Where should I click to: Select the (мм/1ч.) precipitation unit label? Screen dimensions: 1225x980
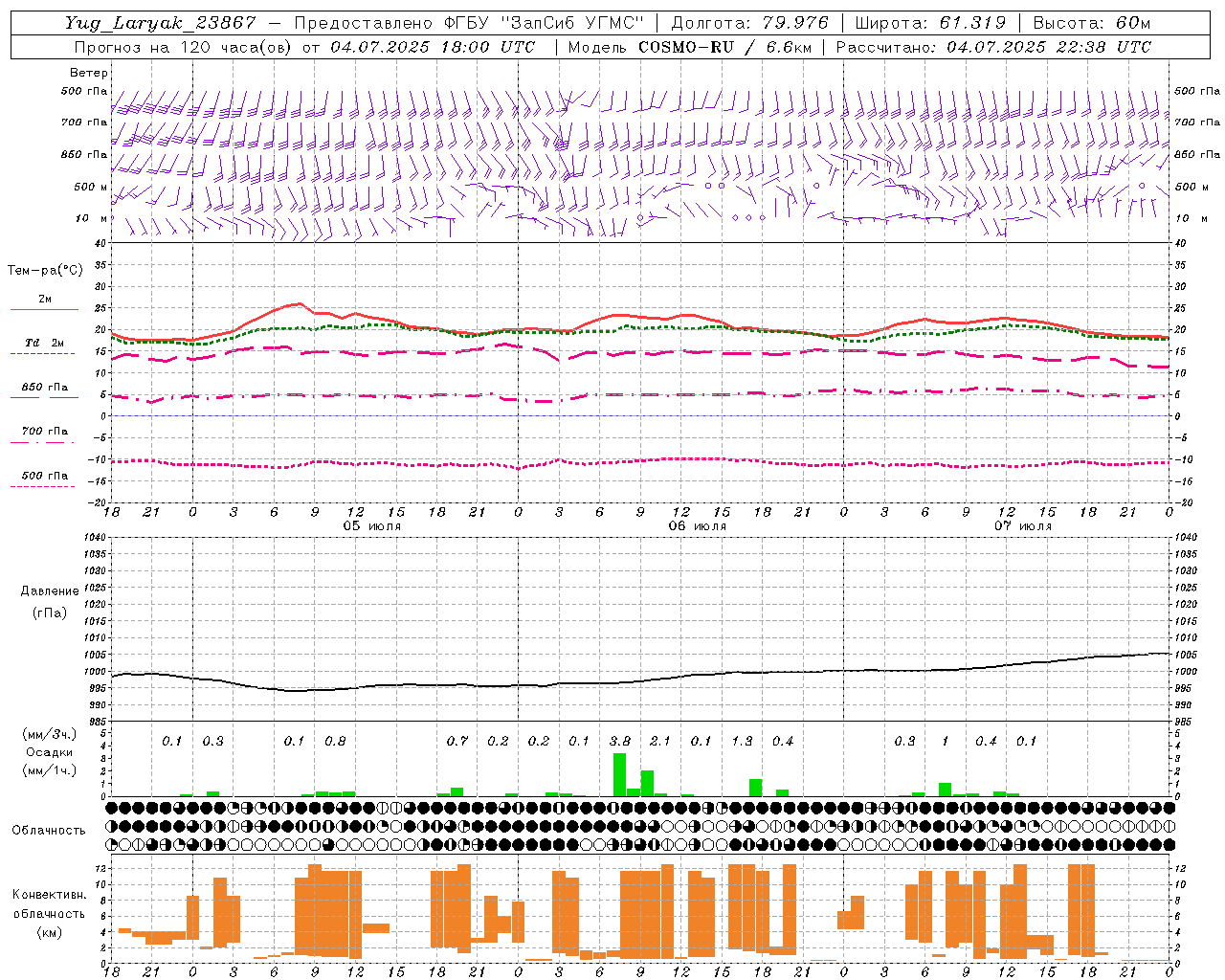[x=50, y=770]
